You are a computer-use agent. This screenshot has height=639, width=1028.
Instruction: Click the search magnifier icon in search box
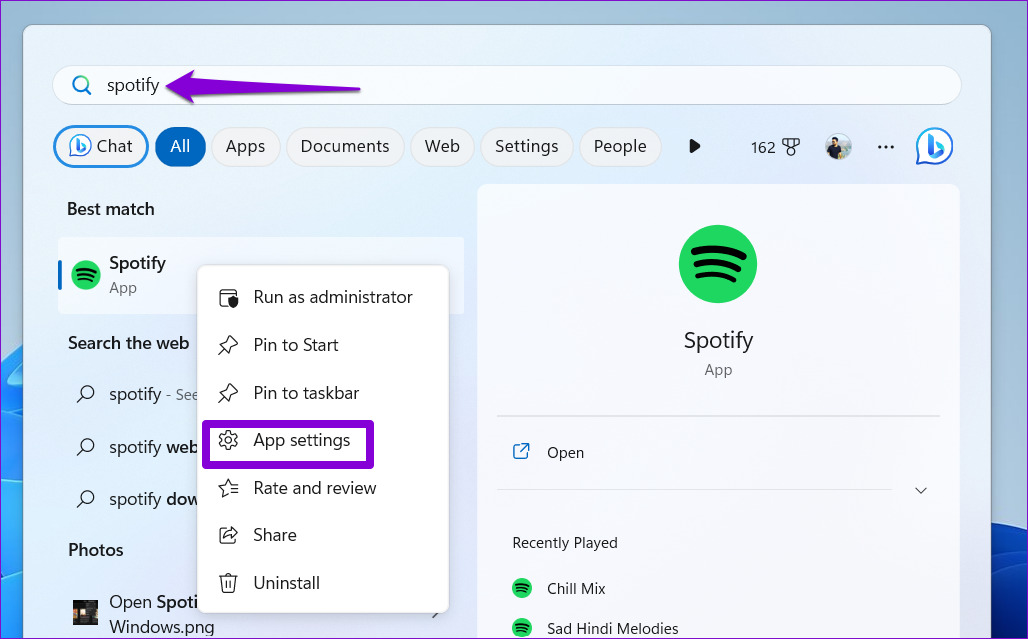pos(81,85)
